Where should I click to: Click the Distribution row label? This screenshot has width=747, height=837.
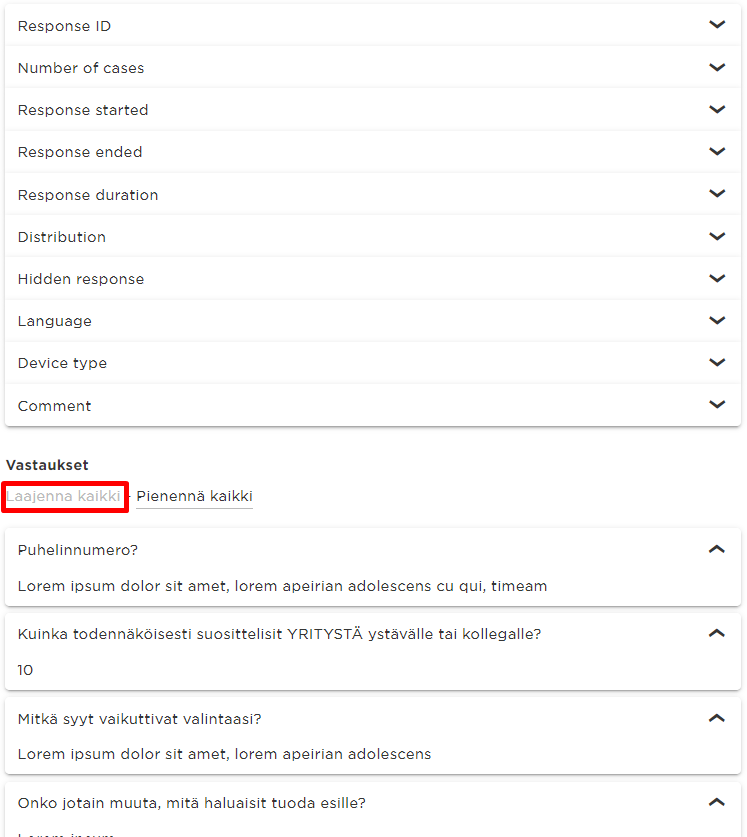(62, 237)
